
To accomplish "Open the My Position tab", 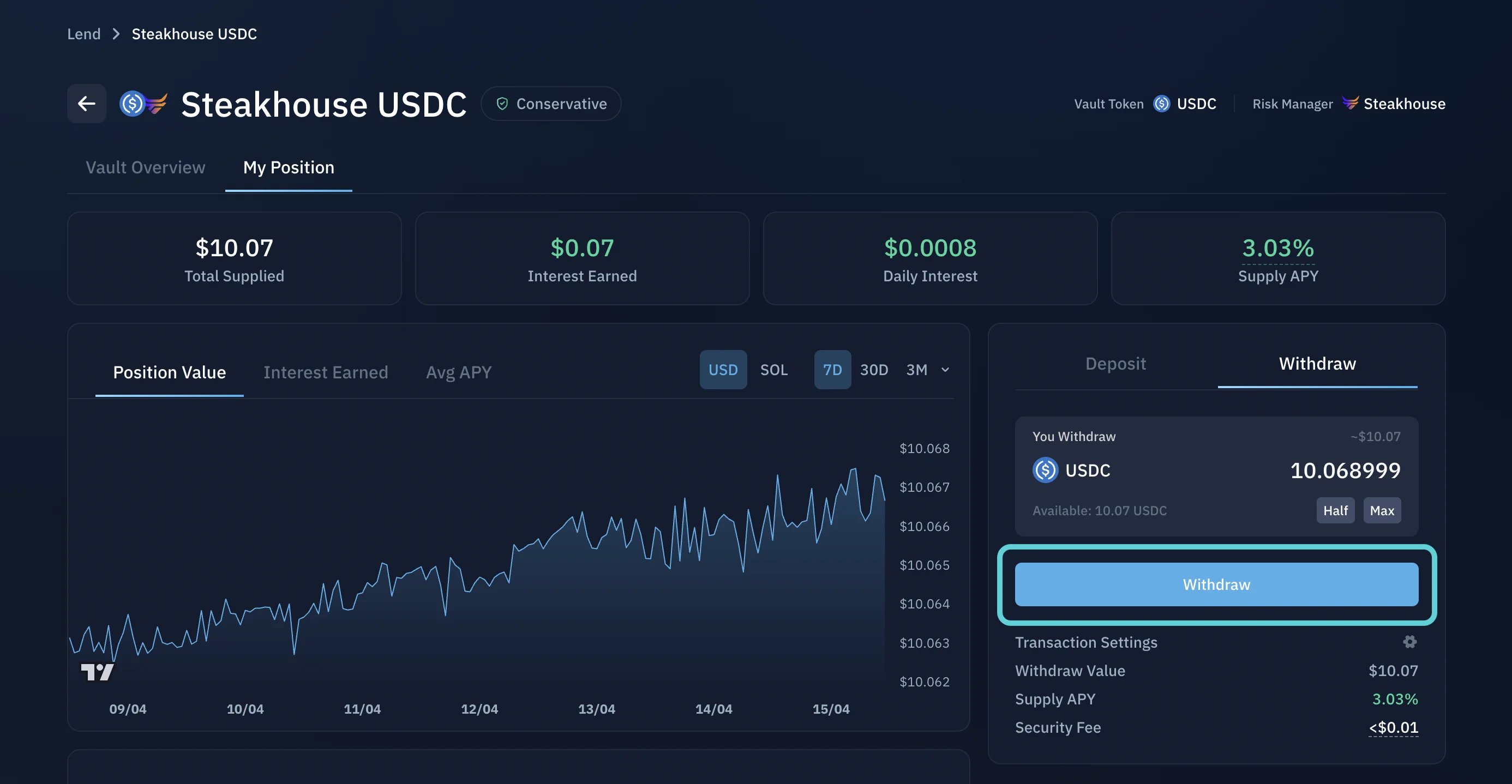I will click(288, 167).
